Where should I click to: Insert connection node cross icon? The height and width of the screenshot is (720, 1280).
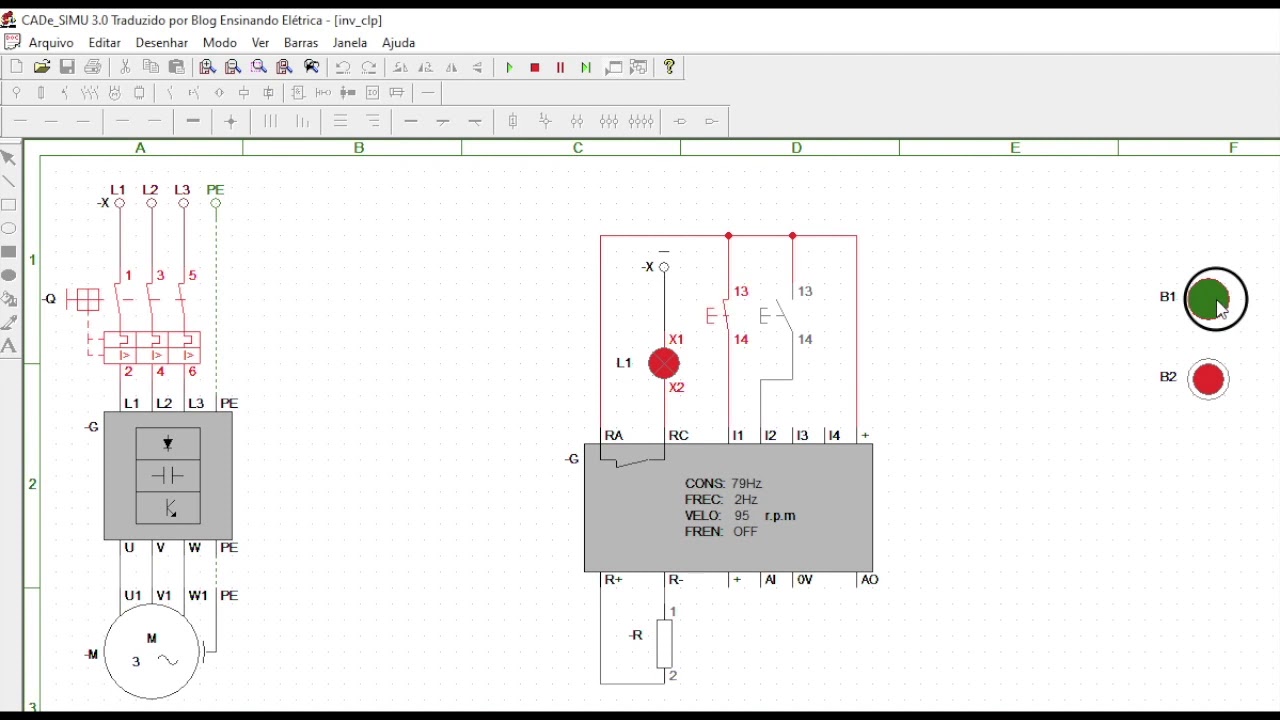[x=231, y=122]
